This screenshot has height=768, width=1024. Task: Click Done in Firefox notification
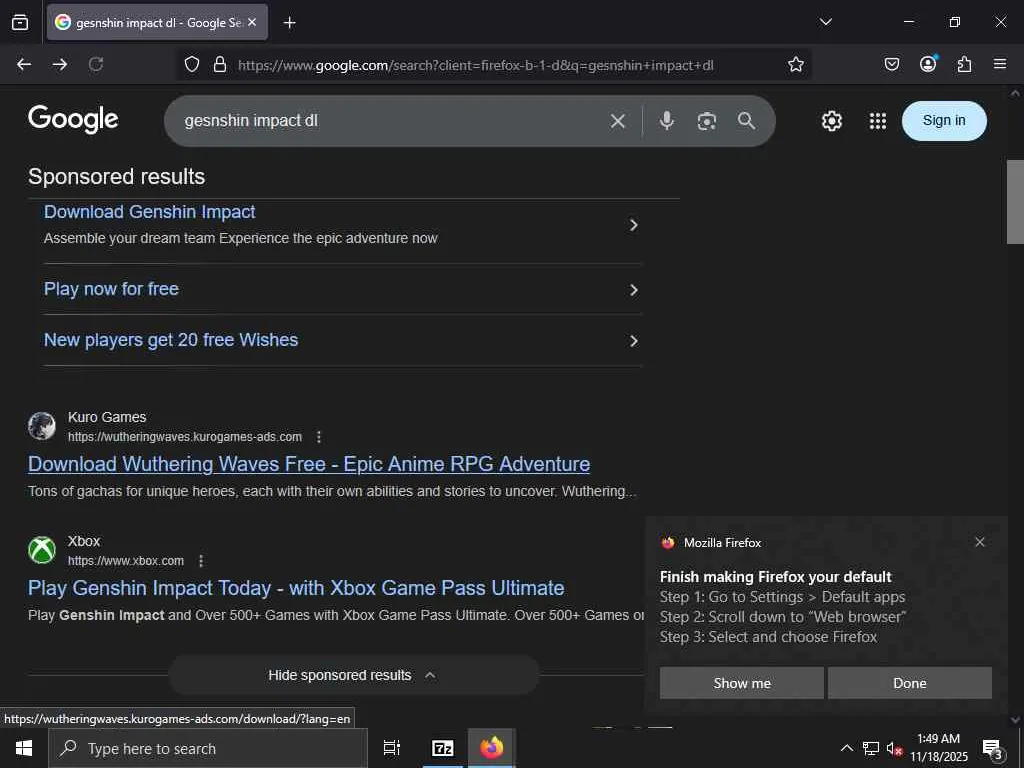point(910,683)
